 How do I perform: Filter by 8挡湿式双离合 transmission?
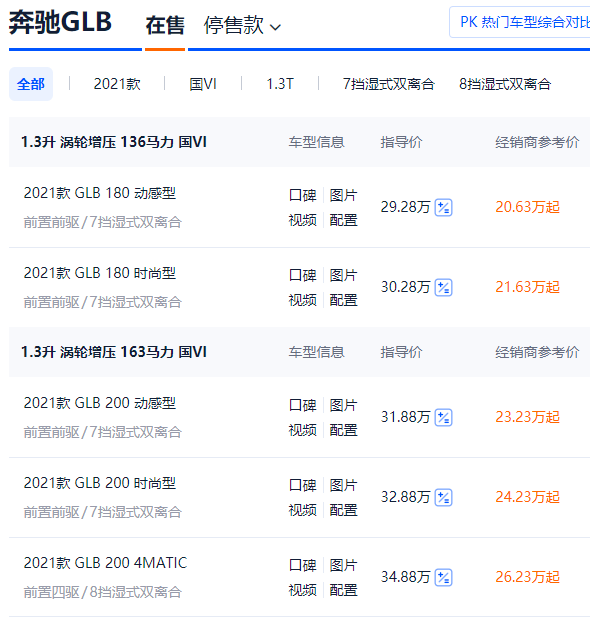(x=505, y=84)
